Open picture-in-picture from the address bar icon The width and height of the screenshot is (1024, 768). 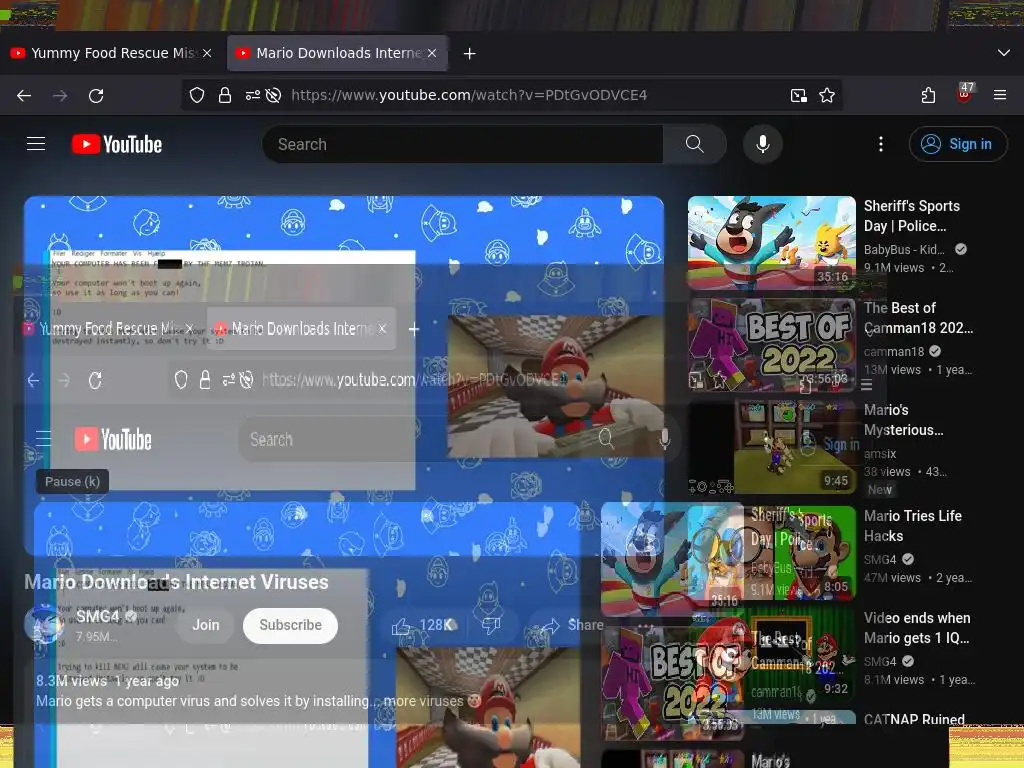[x=799, y=95]
